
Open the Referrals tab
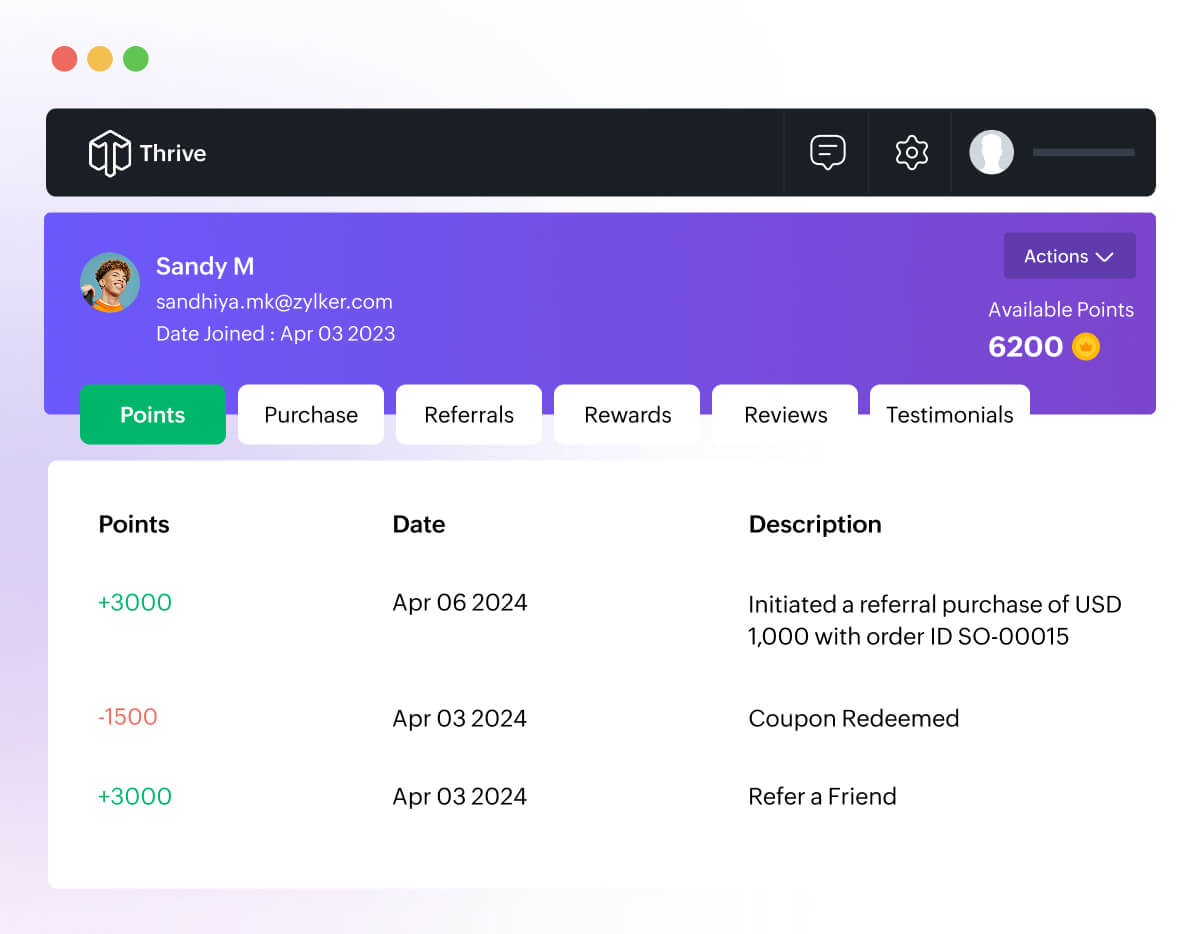click(469, 415)
